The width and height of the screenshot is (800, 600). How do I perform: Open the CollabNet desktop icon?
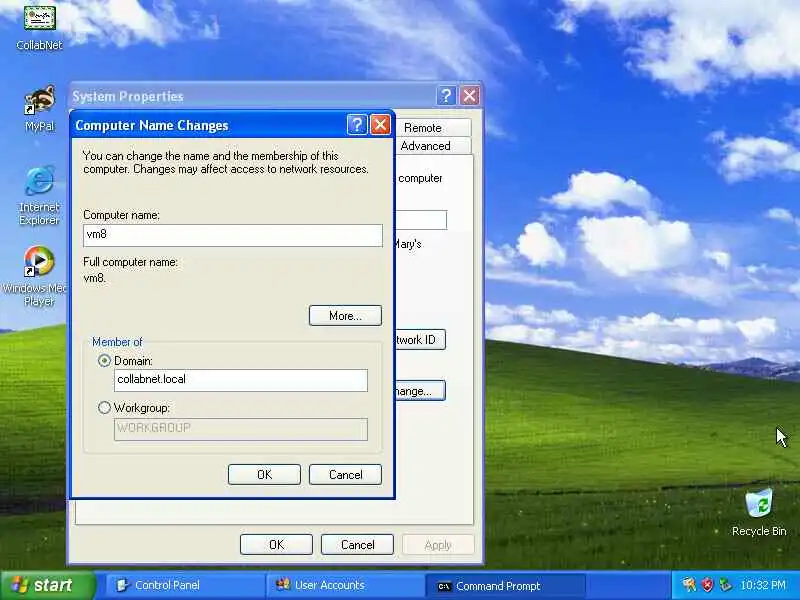point(39,26)
